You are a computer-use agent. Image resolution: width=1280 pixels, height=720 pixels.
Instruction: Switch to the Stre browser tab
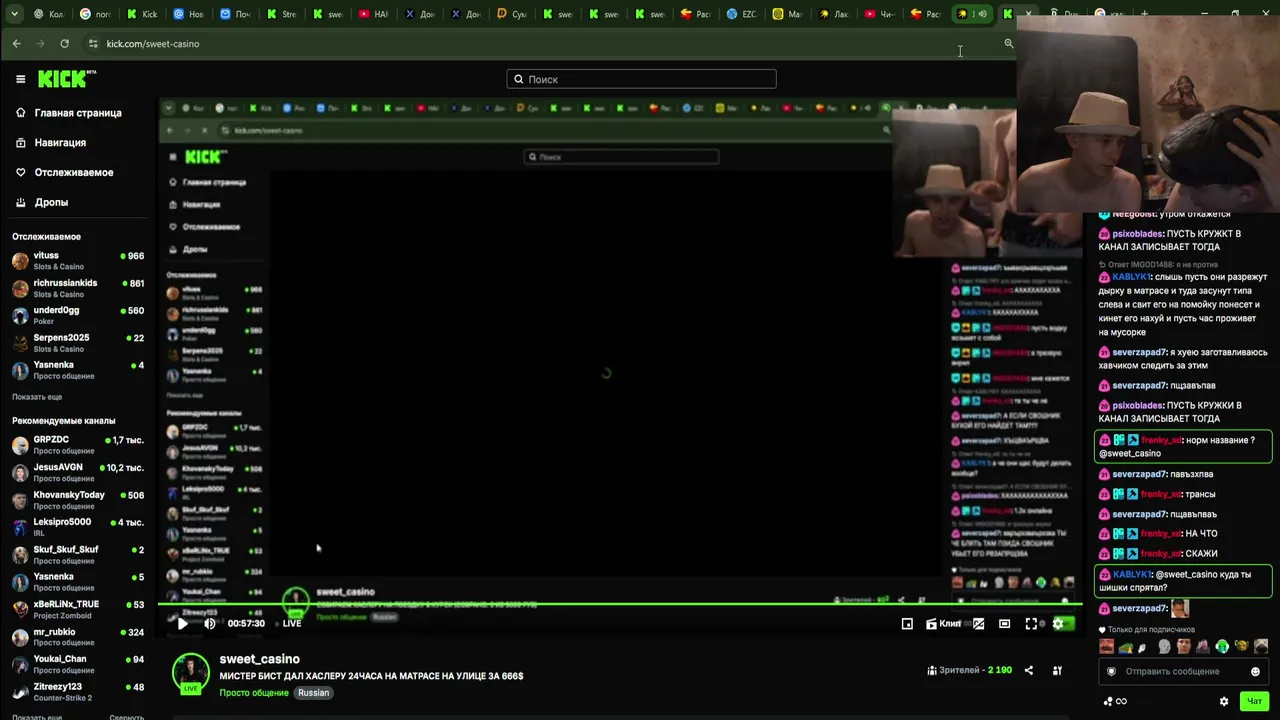(281, 14)
